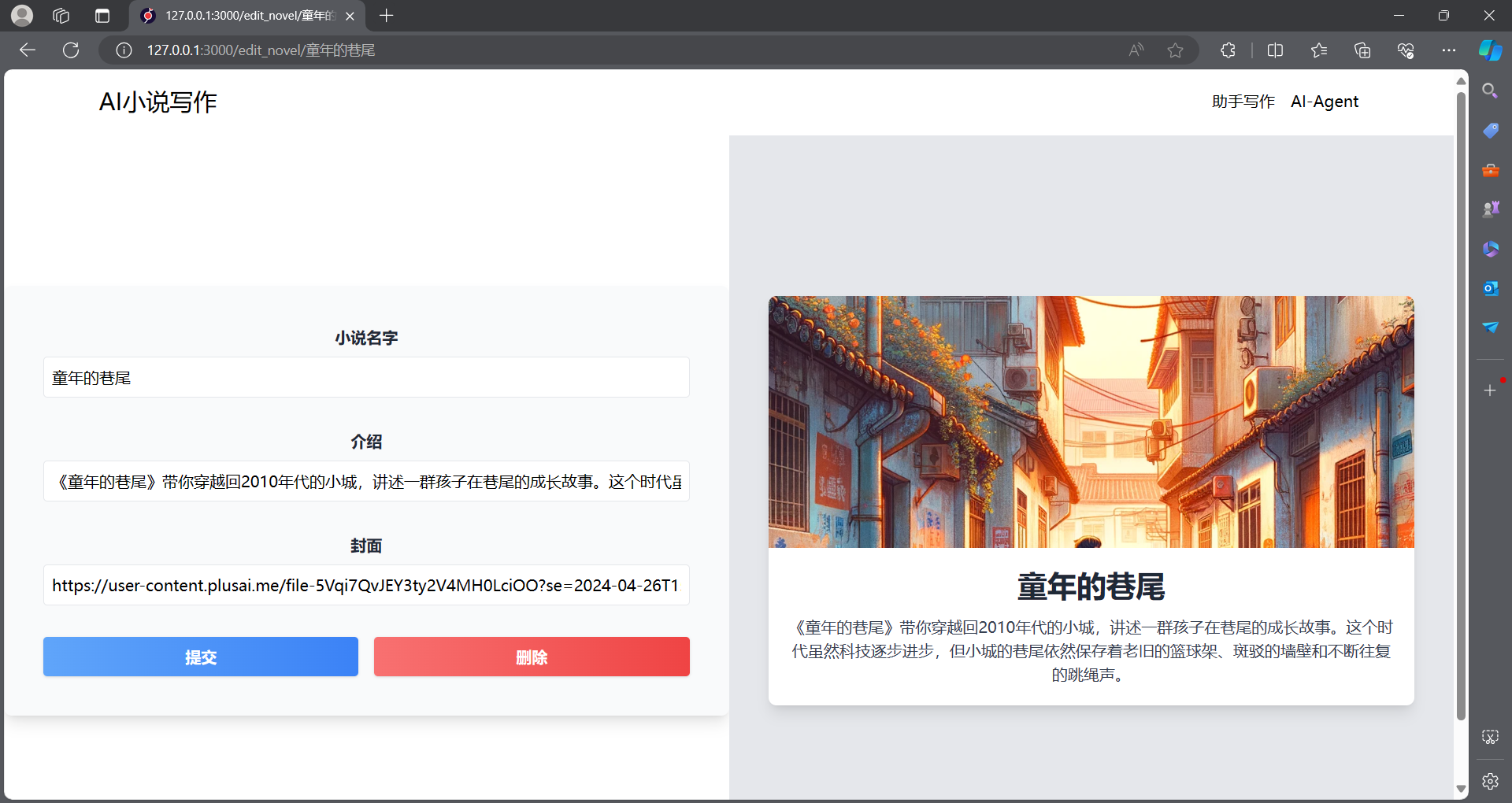The width and height of the screenshot is (1512, 803).
Task: View site information icon in address bar
Action: click(124, 50)
